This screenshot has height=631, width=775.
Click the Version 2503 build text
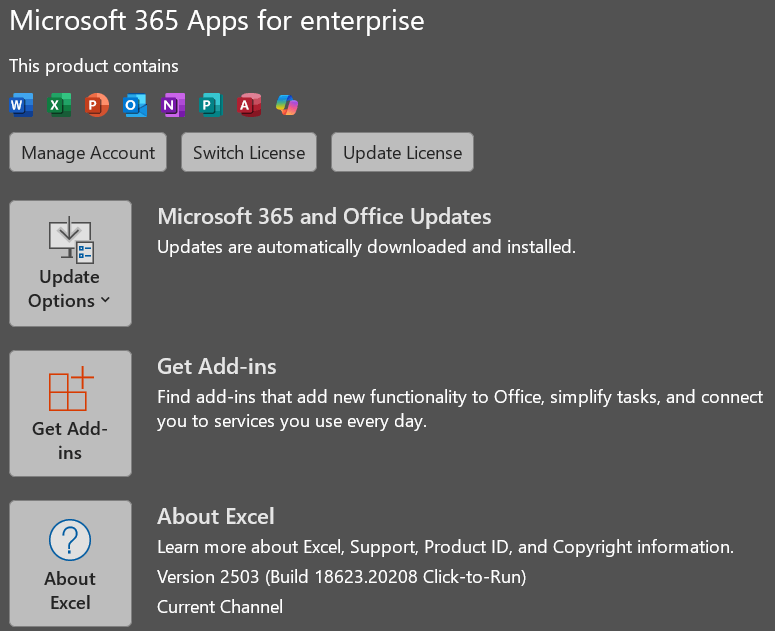[342, 577]
